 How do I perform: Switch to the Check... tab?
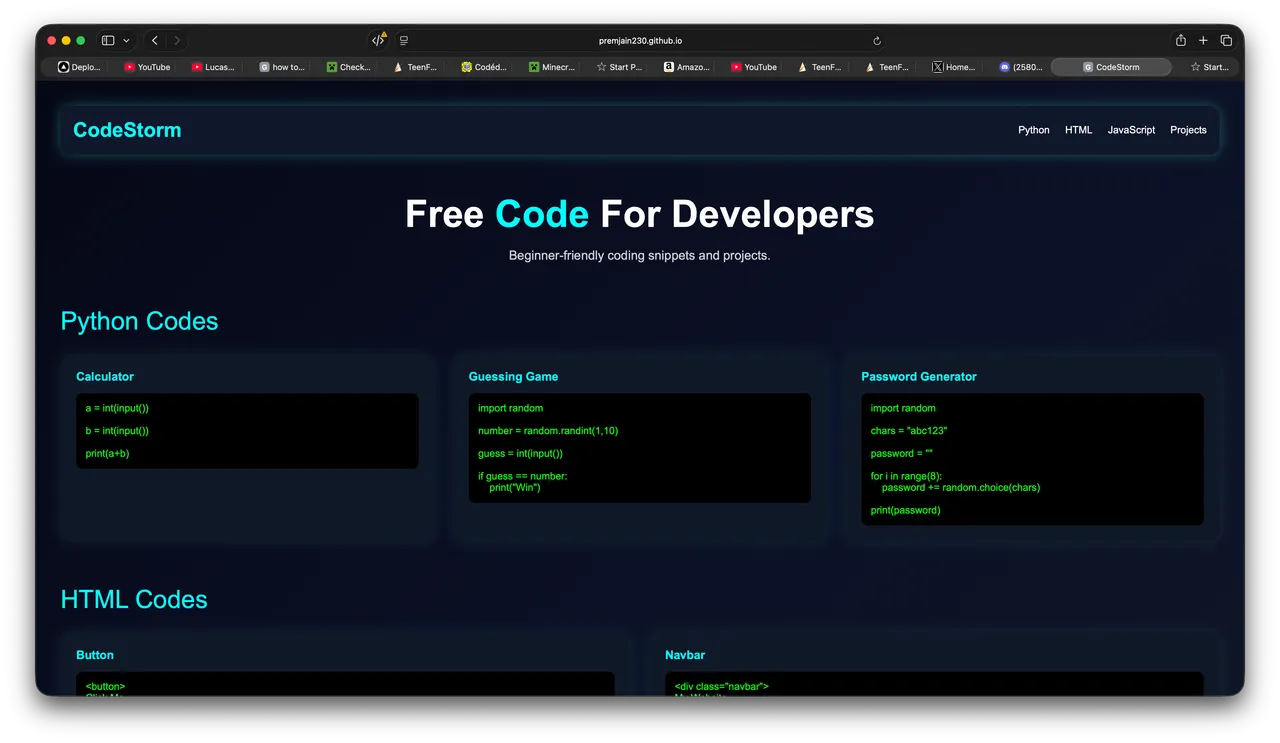tap(348, 67)
